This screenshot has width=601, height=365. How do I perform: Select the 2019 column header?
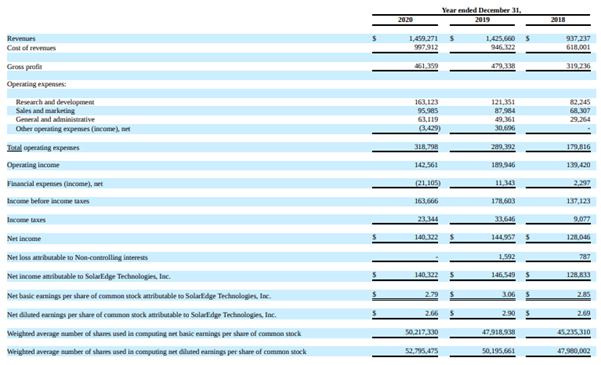point(482,20)
